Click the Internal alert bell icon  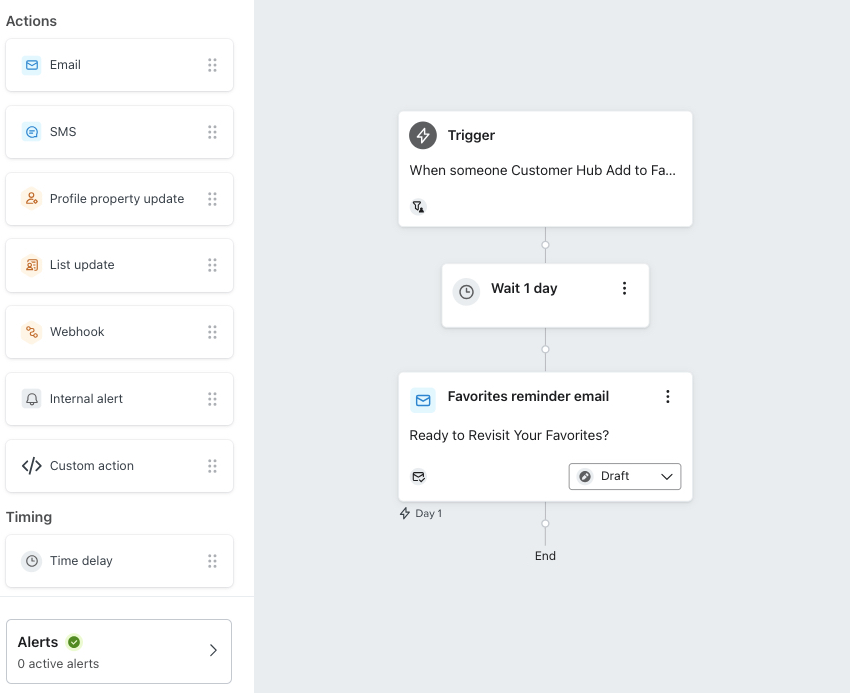point(32,399)
